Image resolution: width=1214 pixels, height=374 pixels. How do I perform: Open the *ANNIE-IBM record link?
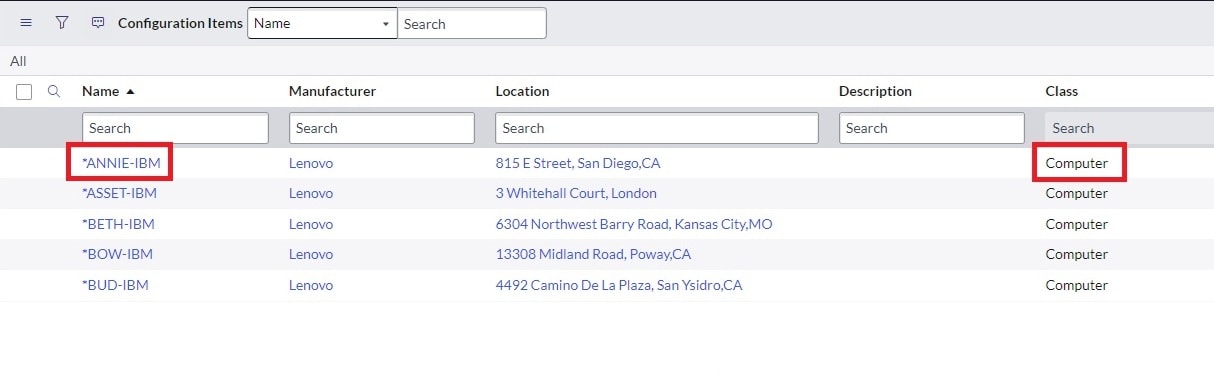(121, 162)
